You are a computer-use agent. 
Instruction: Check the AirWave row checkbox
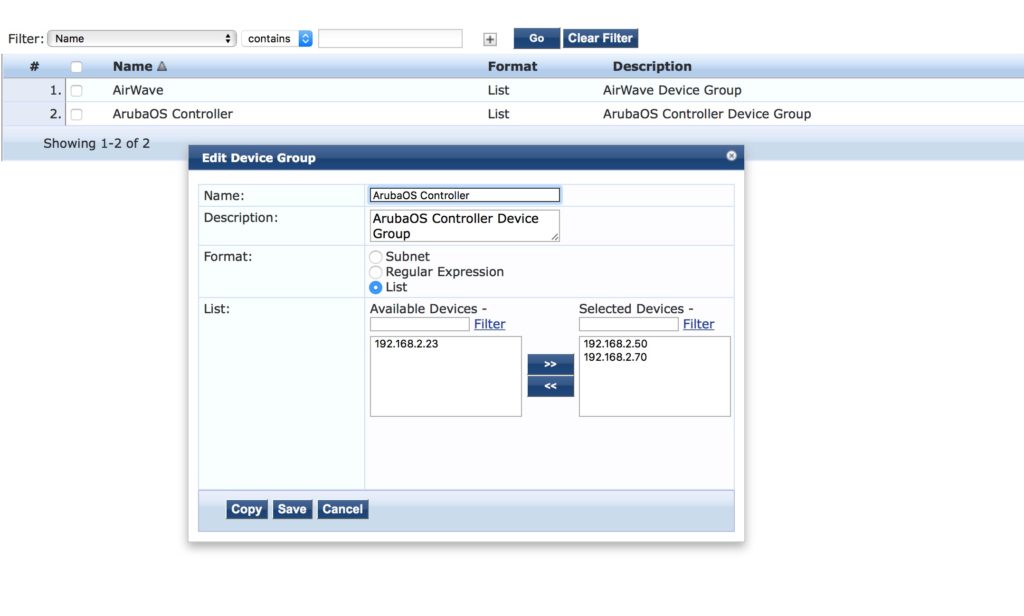point(76,90)
